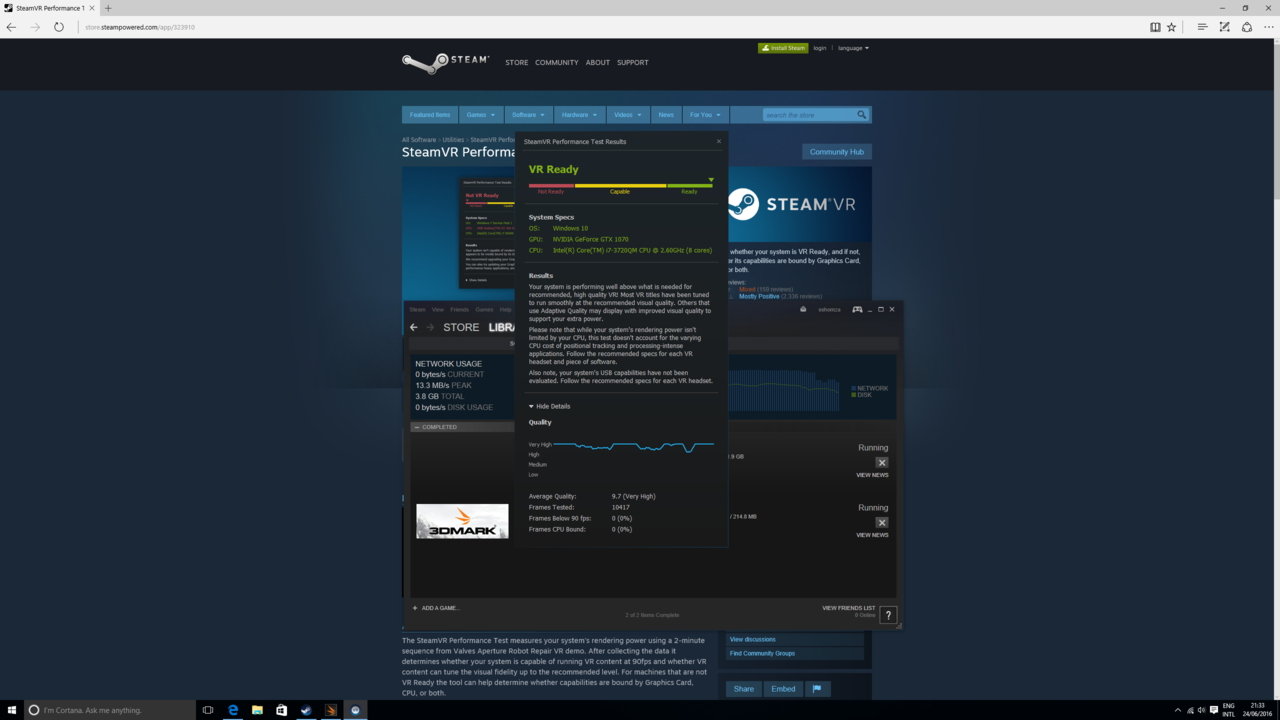Image resolution: width=1280 pixels, height=720 pixels.
Task: Expand the Videos store dropdown
Action: click(628, 115)
